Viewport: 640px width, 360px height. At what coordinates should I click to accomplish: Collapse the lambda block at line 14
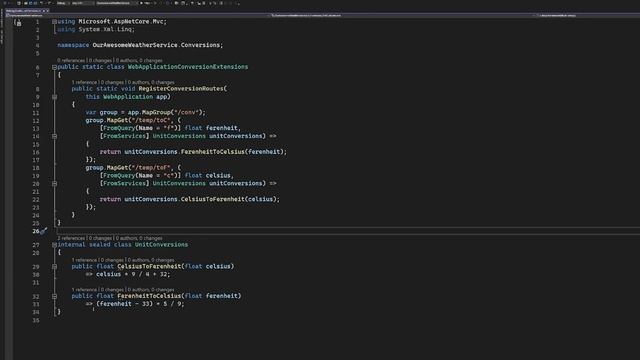[x=54, y=136]
